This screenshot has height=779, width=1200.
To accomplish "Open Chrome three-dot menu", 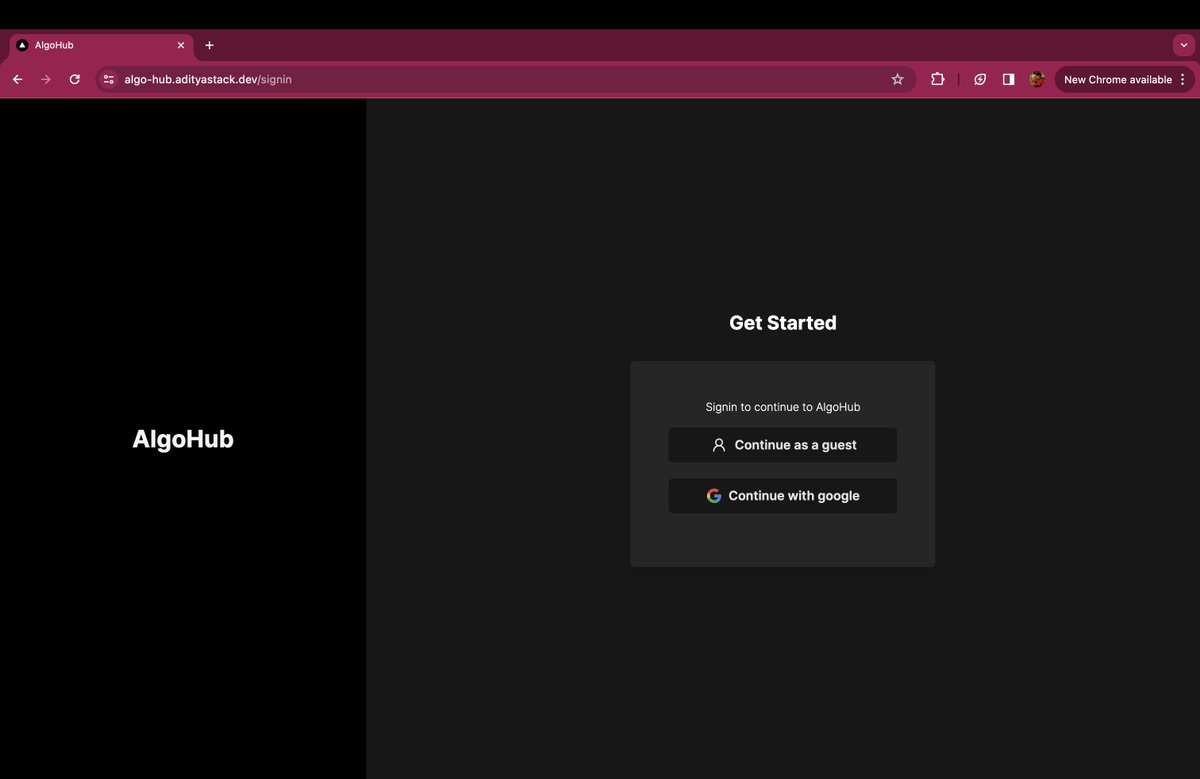I will (1183, 79).
